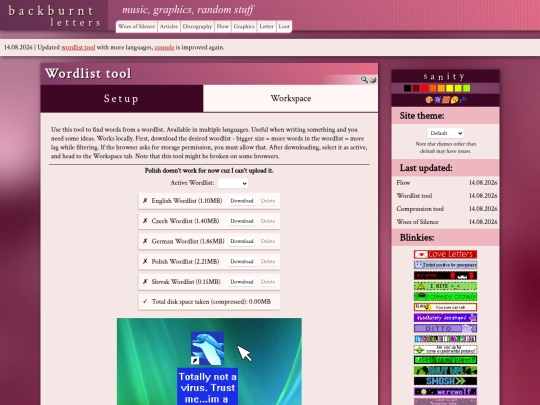The image size is (540, 405).
Task: Click the dolphin shortcut icon in the image
Action: pyautogui.click(x=207, y=348)
